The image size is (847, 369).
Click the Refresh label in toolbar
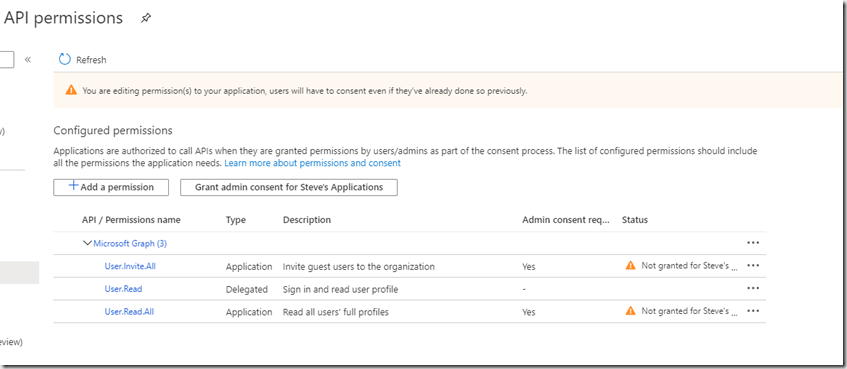[x=91, y=60]
